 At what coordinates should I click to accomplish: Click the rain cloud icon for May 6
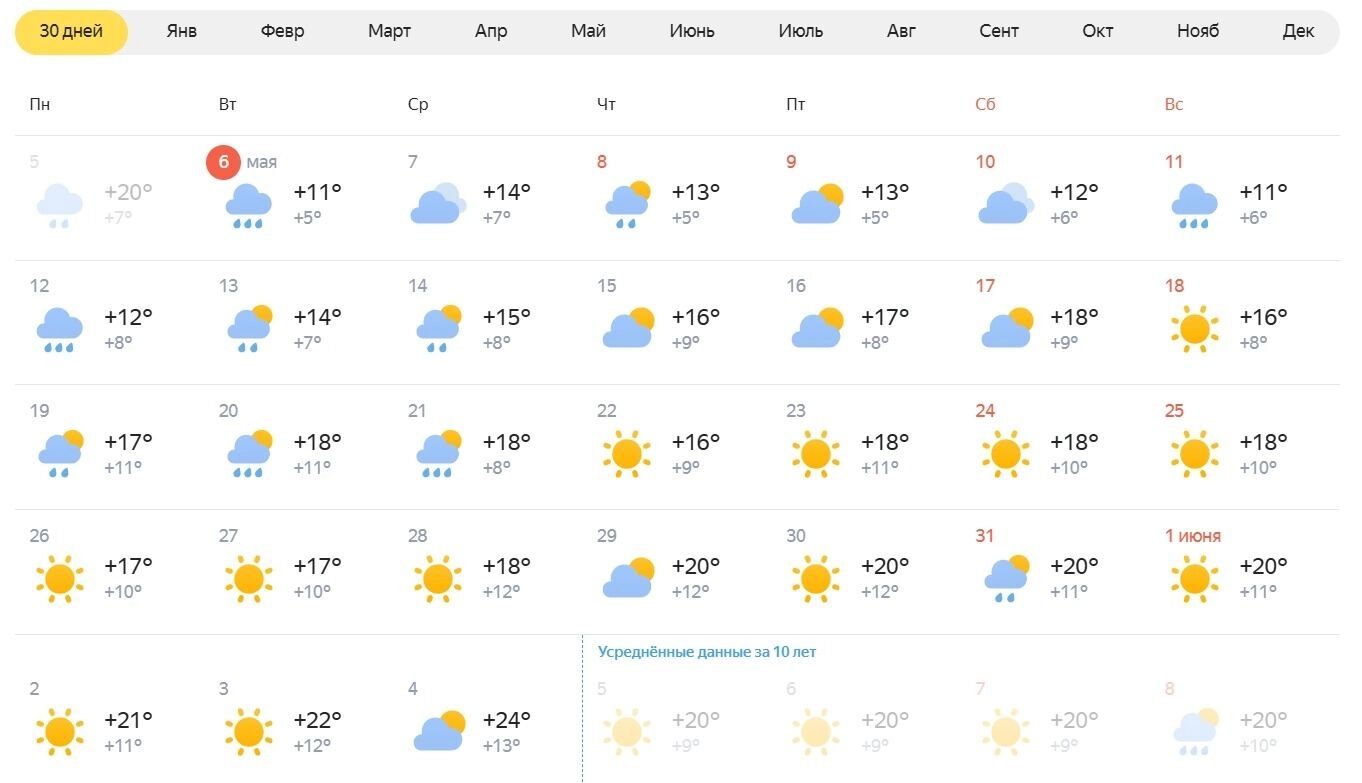(x=249, y=205)
